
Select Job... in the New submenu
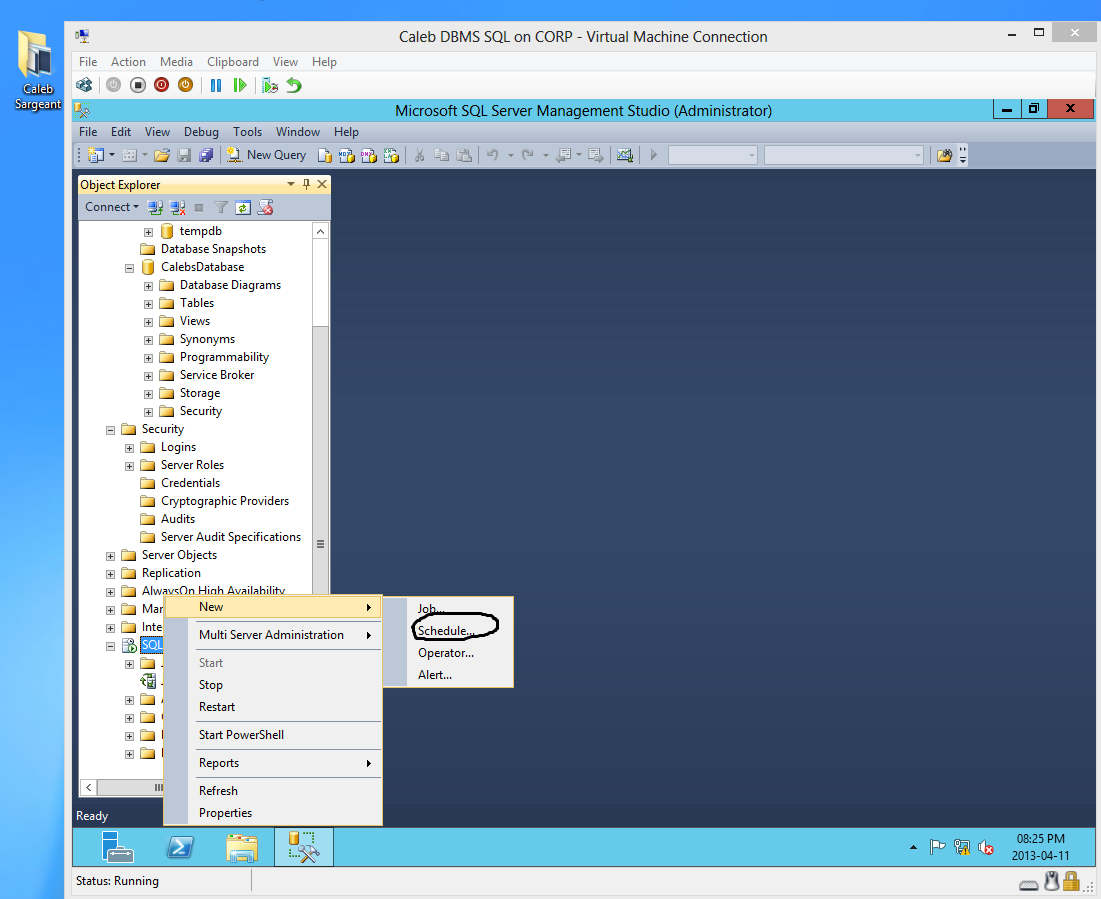[431, 609]
